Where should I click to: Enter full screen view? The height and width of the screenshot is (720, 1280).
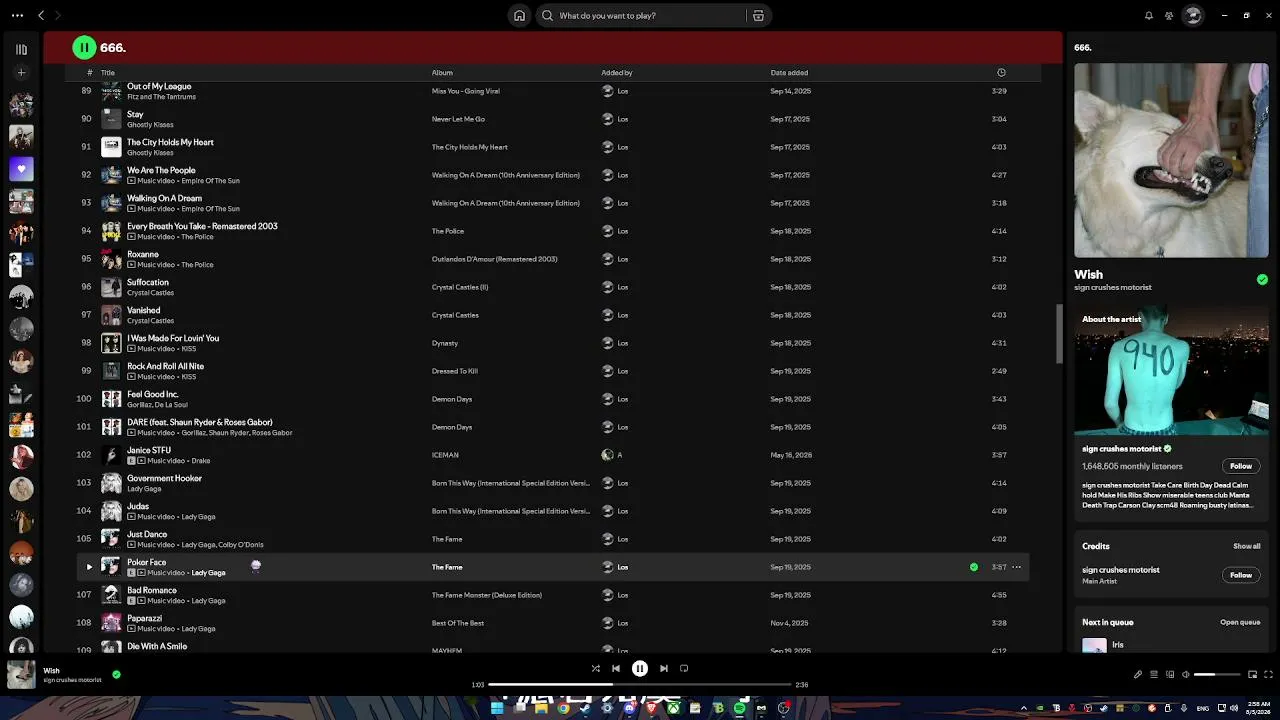(x=1268, y=675)
